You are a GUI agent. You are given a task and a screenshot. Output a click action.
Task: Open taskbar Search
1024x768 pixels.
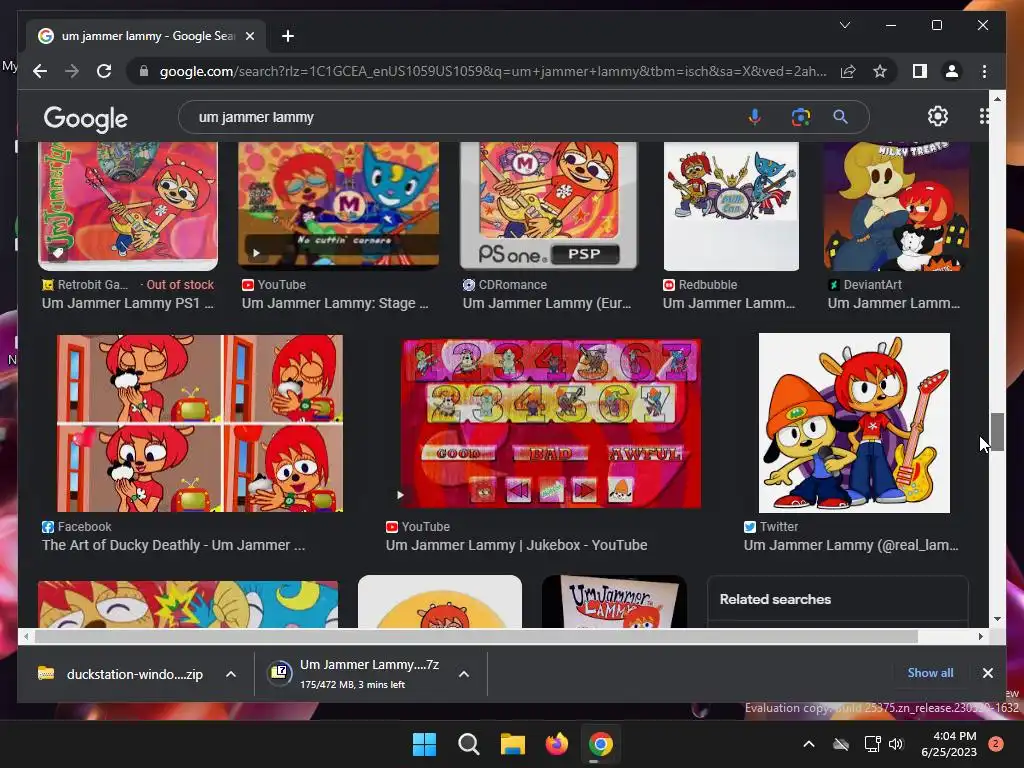(x=468, y=744)
